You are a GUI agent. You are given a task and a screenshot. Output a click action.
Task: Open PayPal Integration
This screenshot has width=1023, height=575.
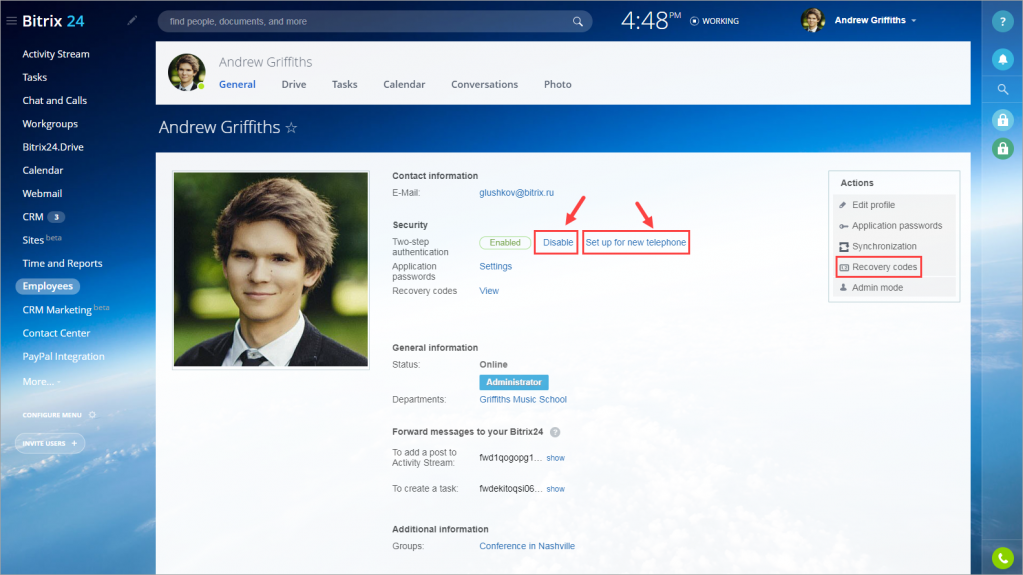point(63,356)
